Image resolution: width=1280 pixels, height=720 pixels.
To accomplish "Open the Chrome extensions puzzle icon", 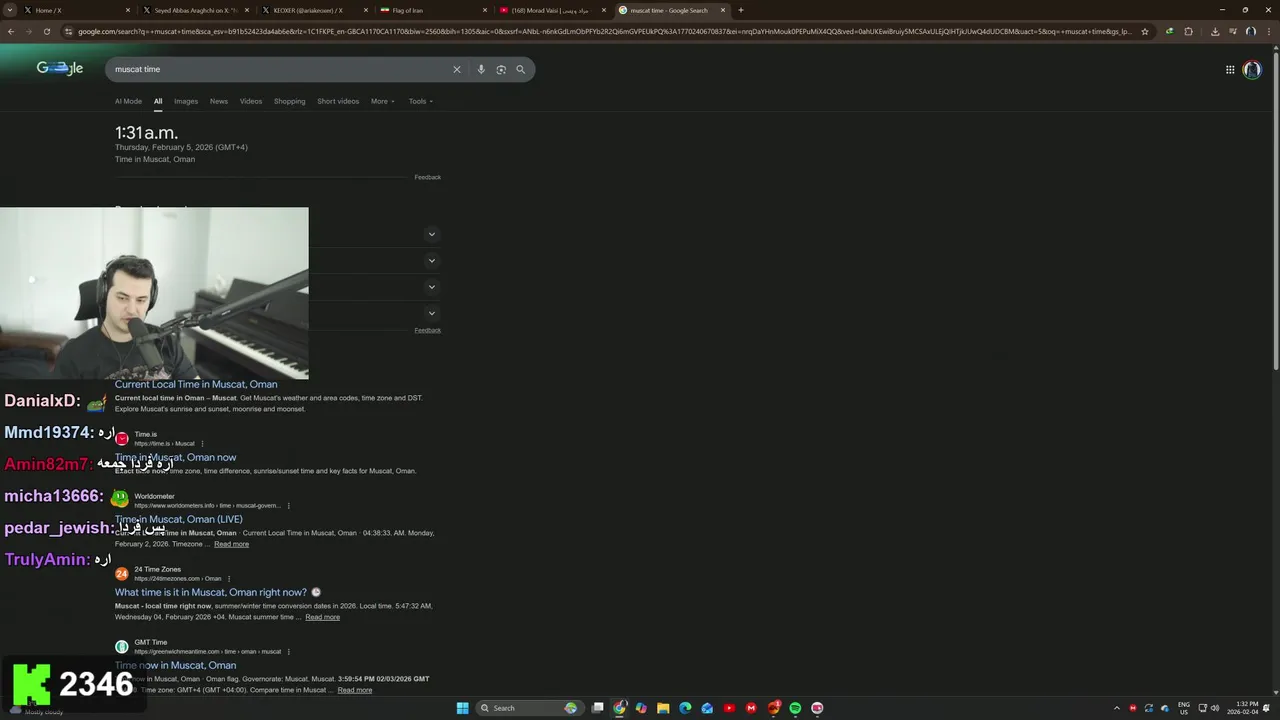I will [1188, 31].
